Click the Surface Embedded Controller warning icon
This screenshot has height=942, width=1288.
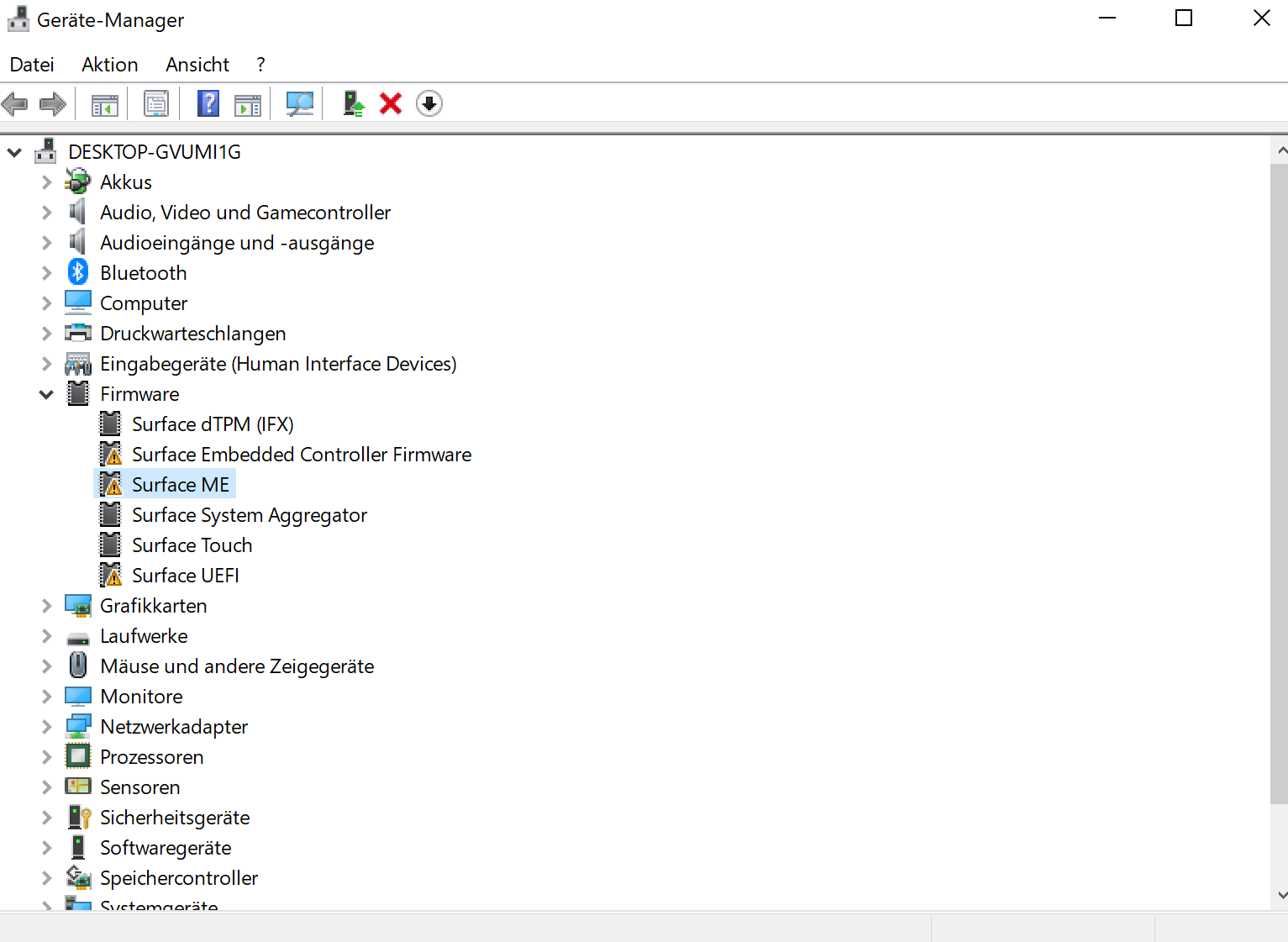[110, 454]
